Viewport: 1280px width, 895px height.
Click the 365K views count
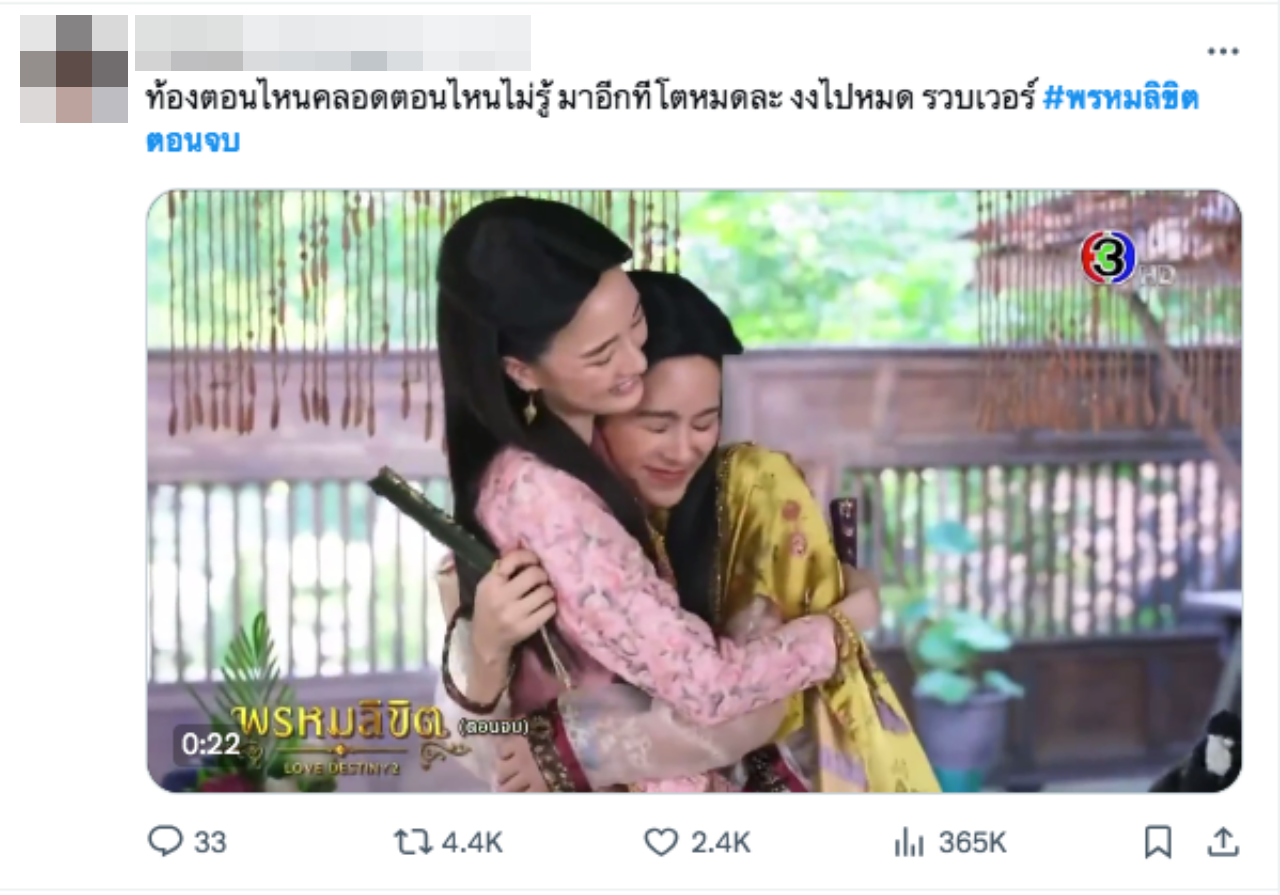pyautogui.click(x=972, y=842)
